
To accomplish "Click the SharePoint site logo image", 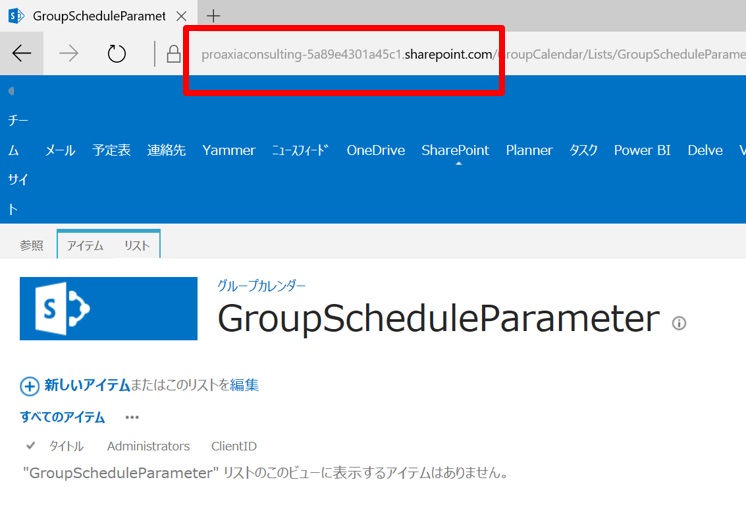I will 108,308.
